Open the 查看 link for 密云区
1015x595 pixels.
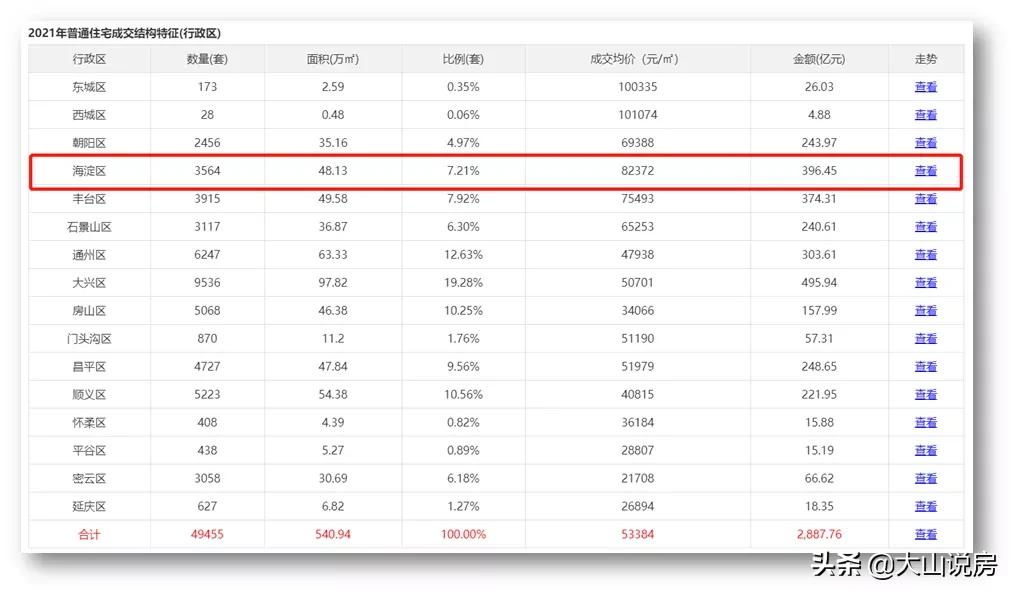[925, 478]
